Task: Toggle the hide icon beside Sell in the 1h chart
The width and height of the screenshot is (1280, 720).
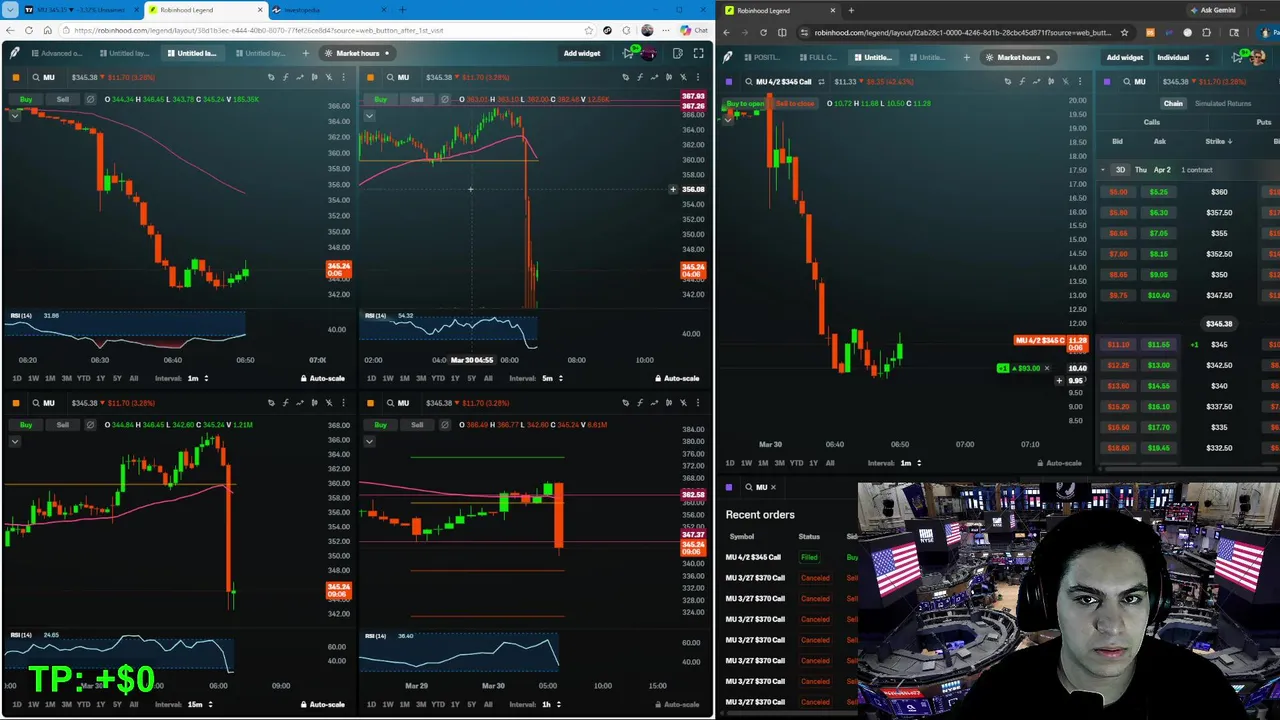Action: pos(445,425)
